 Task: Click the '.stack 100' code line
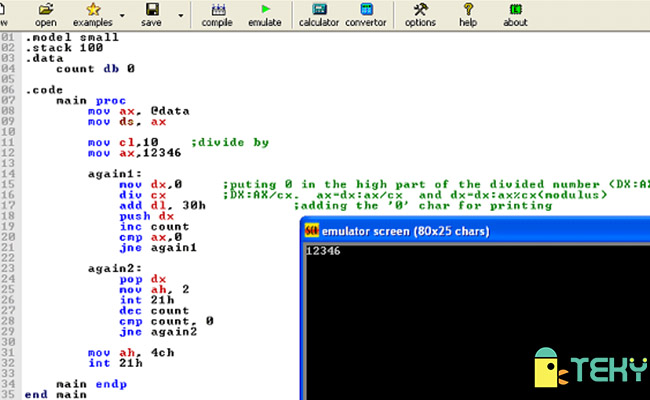(64, 48)
